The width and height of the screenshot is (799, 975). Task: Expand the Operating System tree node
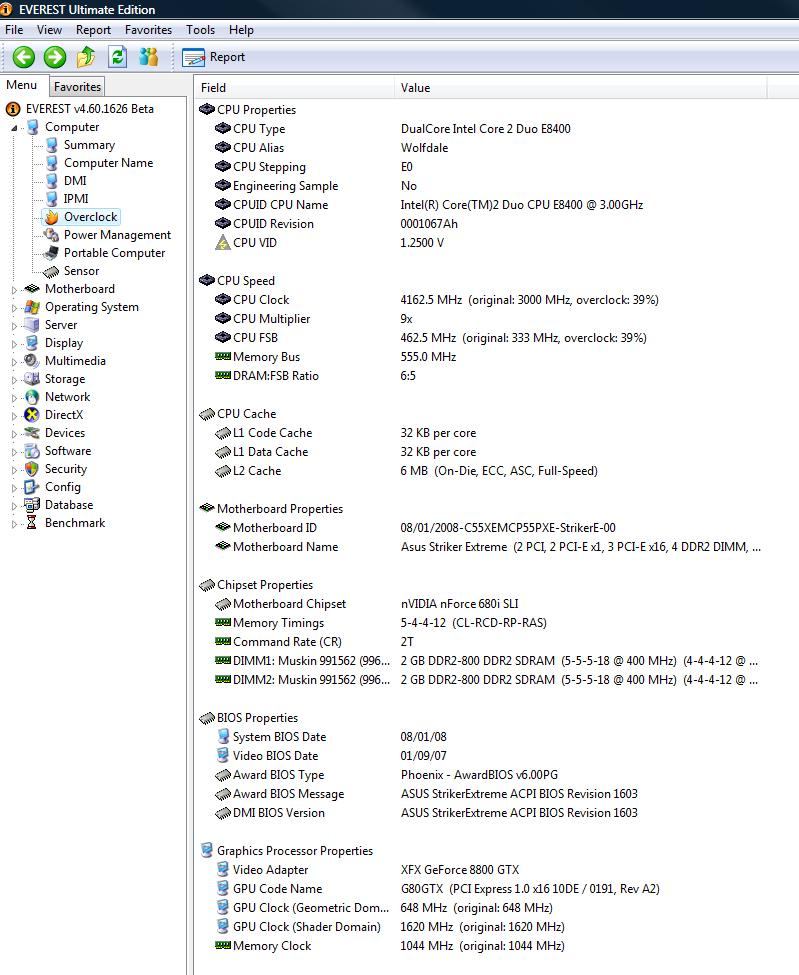click(14, 308)
